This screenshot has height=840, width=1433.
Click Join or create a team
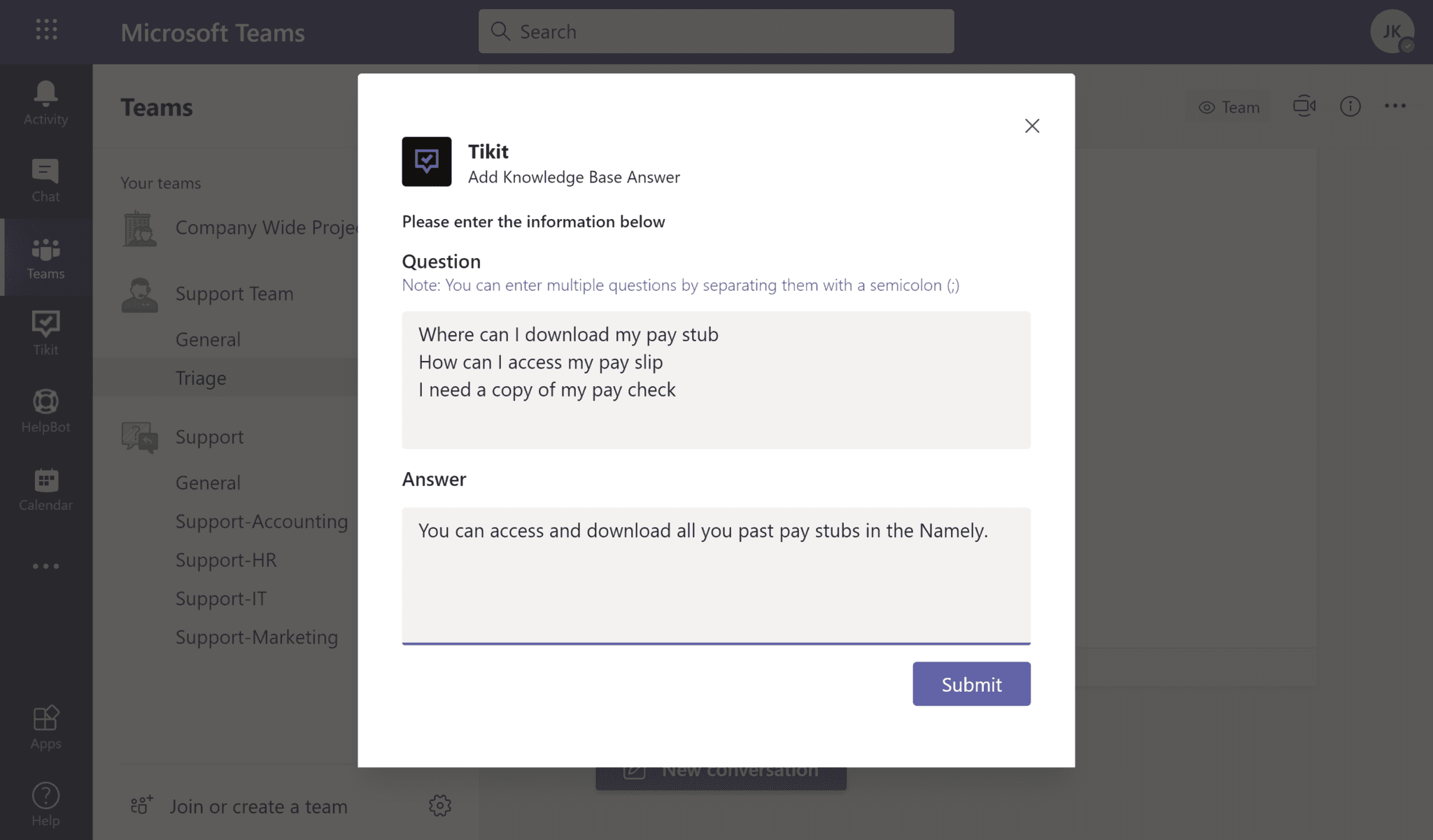point(258,806)
